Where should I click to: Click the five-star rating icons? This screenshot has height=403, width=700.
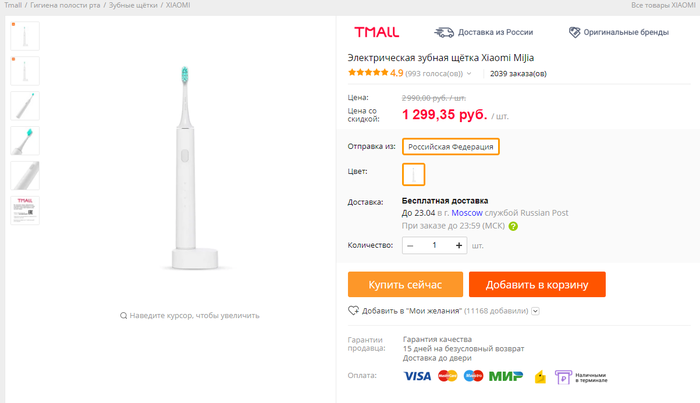[x=367, y=73]
